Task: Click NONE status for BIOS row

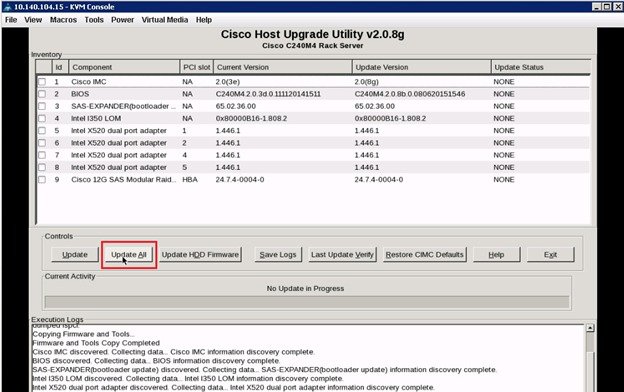Action: click(504, 94)
